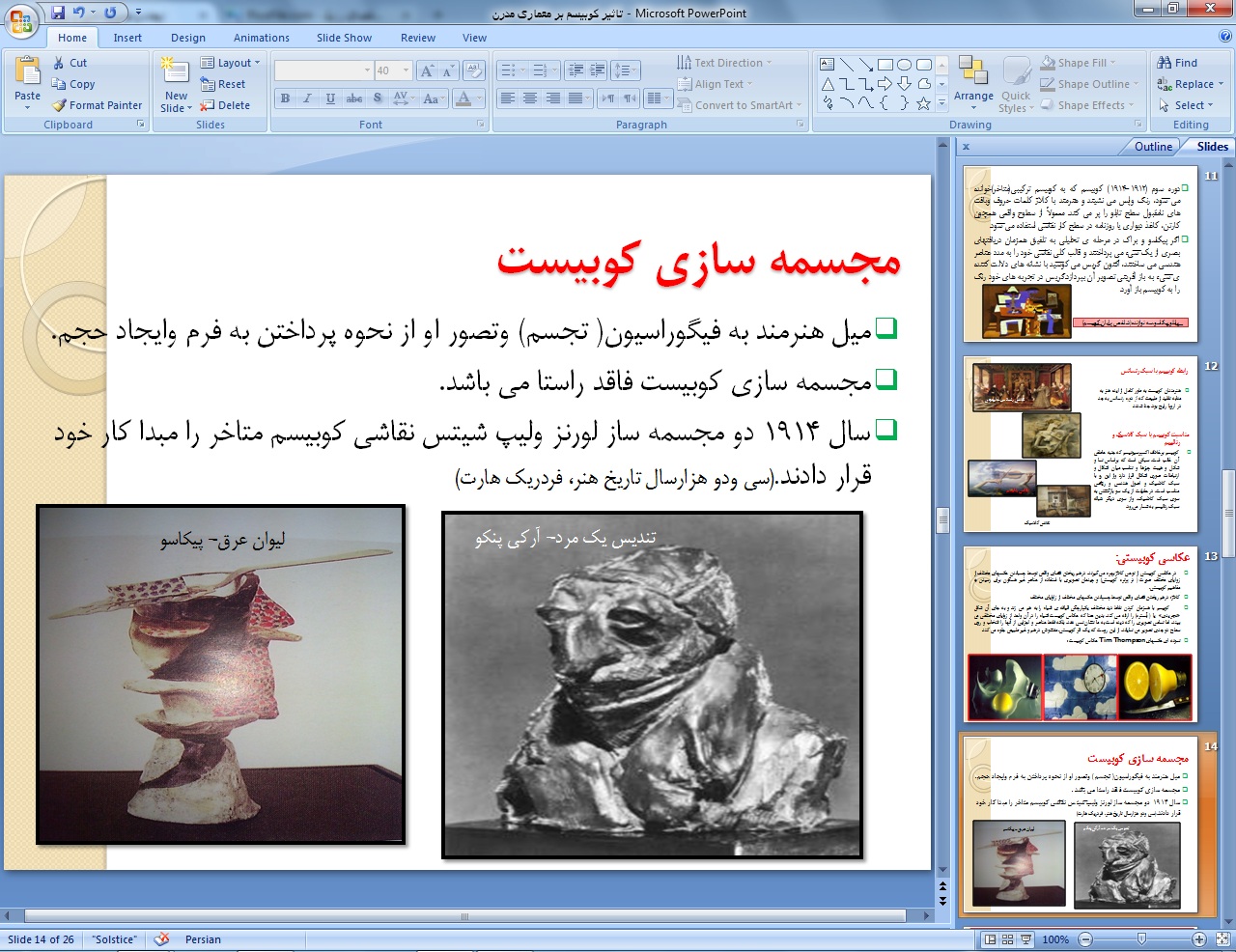Switch to the Animations ribbon tab
The image size is (1236, 952).
[261, 38]
